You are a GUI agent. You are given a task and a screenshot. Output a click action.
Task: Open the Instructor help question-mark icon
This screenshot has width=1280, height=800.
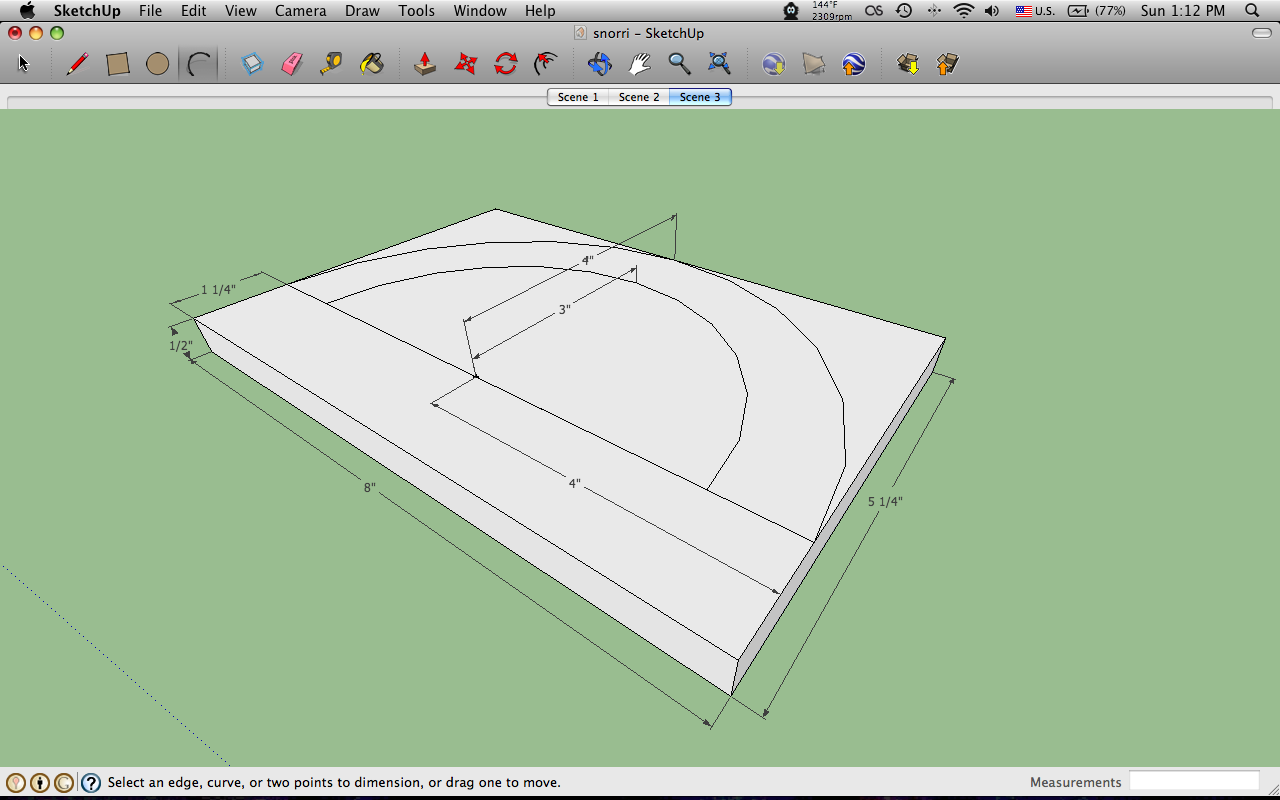[91, 783]
